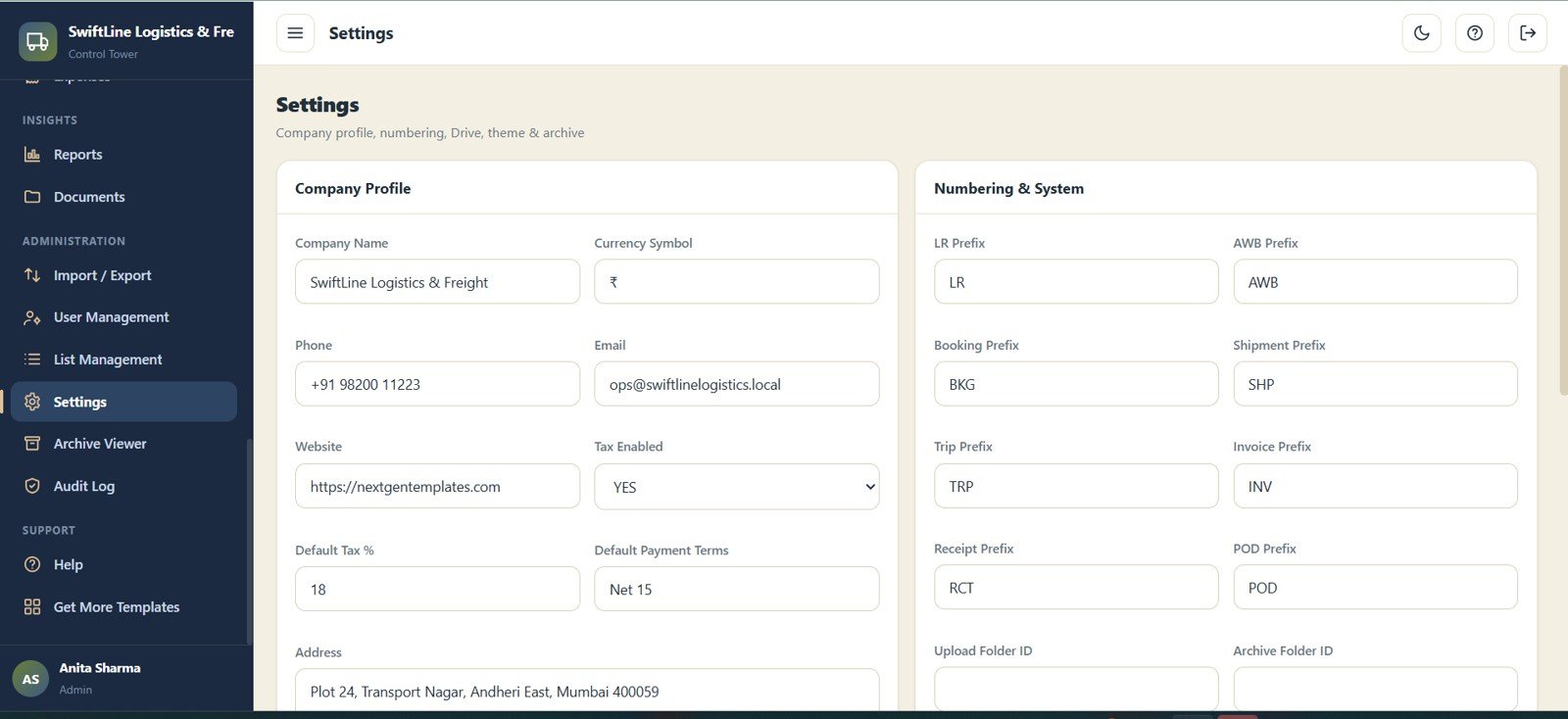
Task: Click the User Management person icon
Action: tap(32, 317)
